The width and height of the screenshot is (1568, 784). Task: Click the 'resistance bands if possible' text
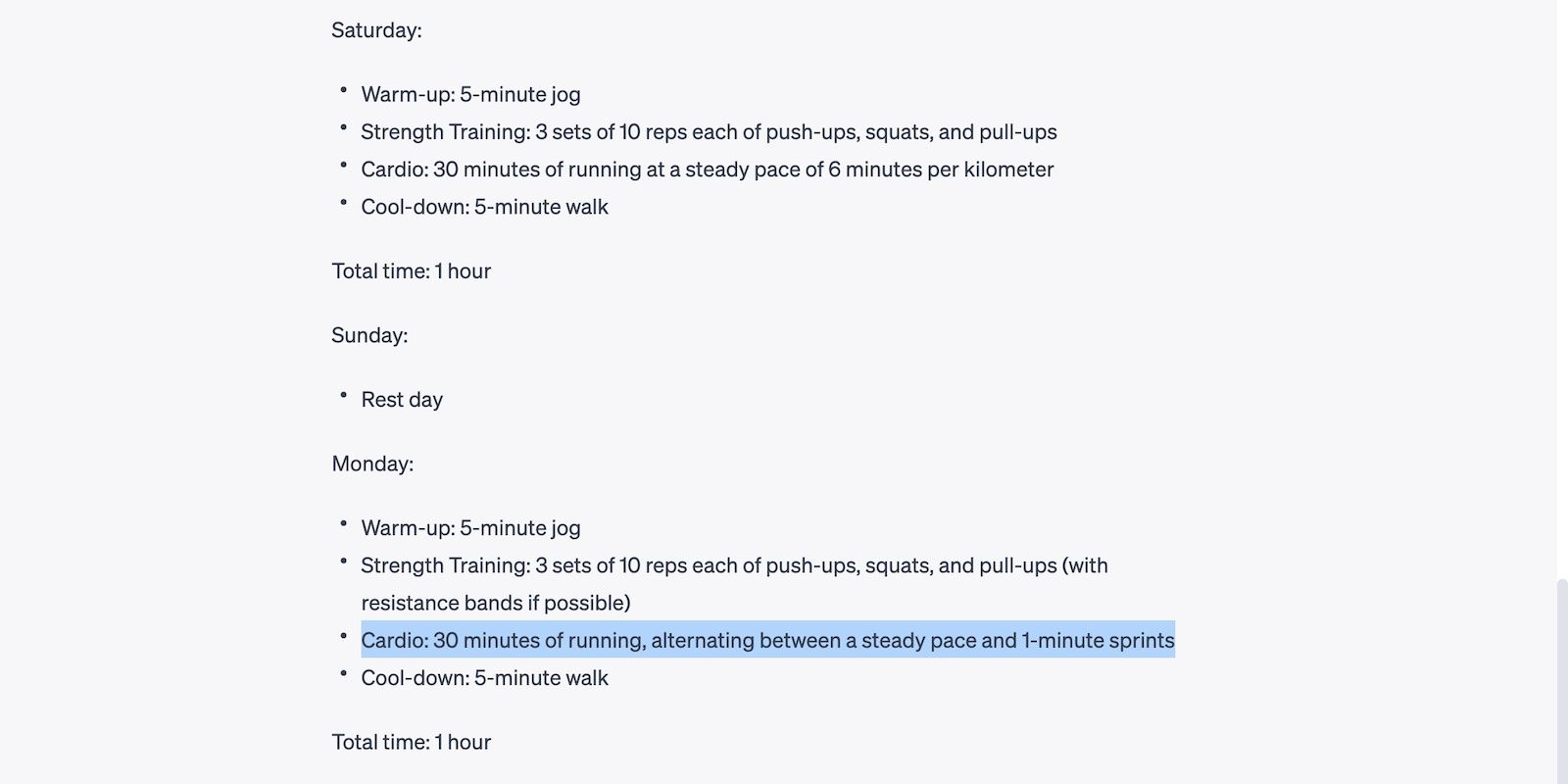495,603
